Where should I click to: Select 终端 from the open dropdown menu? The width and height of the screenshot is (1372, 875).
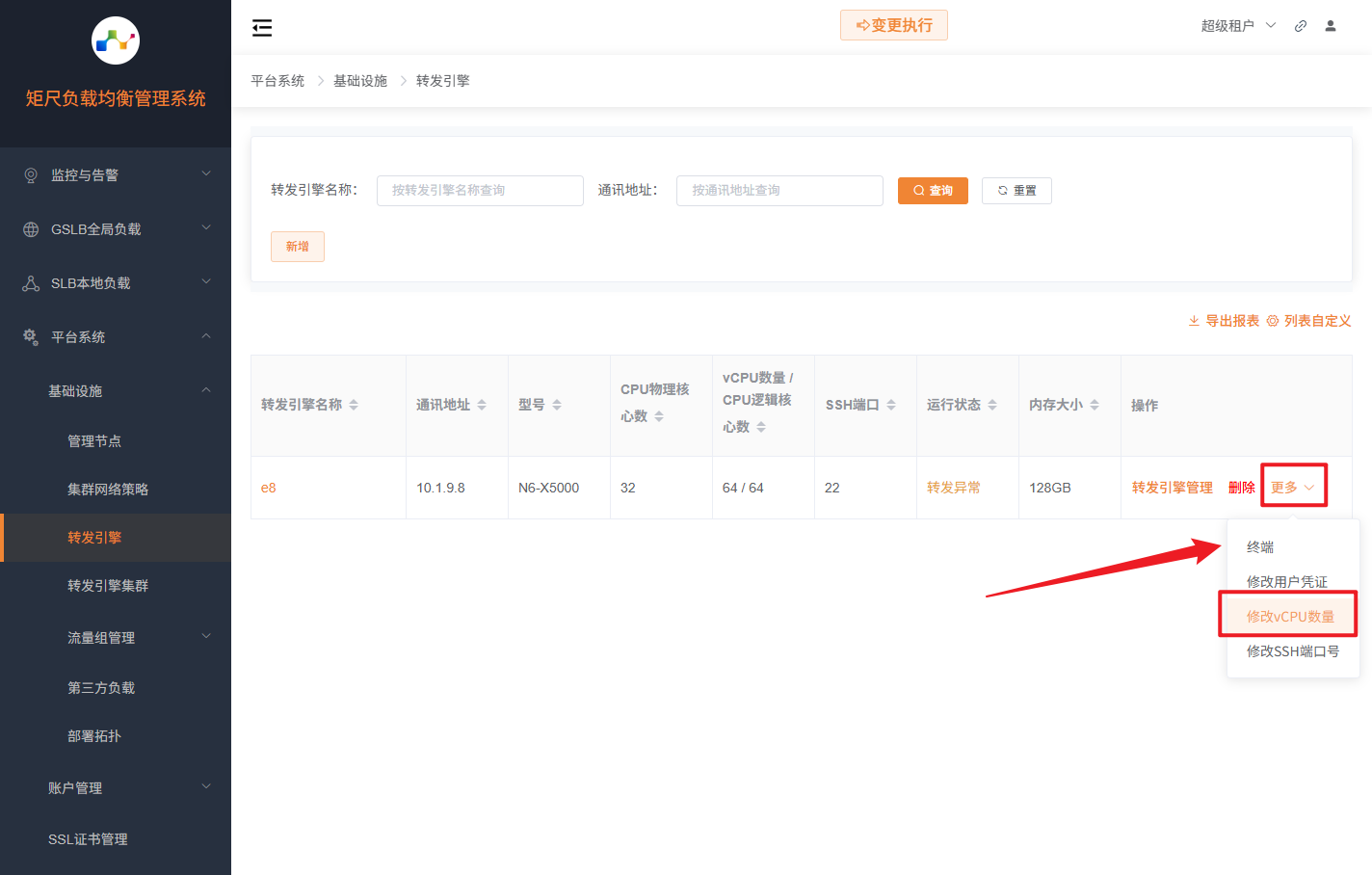point(1259,545)
